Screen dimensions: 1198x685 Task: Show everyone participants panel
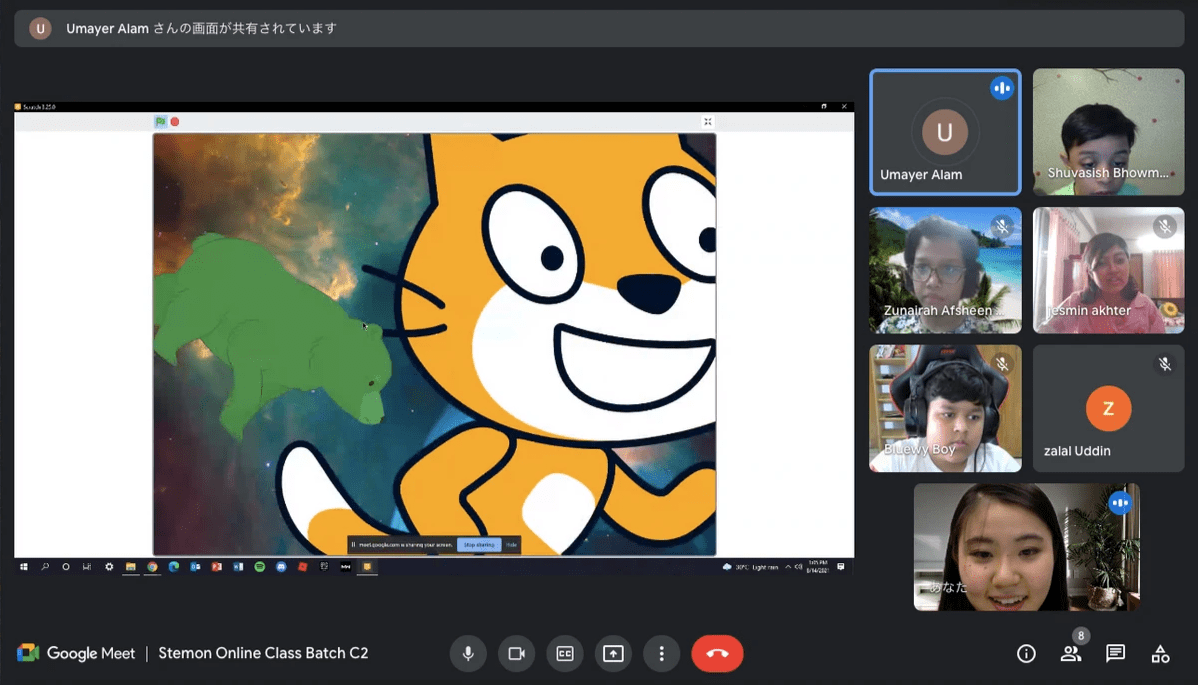pos(1070,654)
